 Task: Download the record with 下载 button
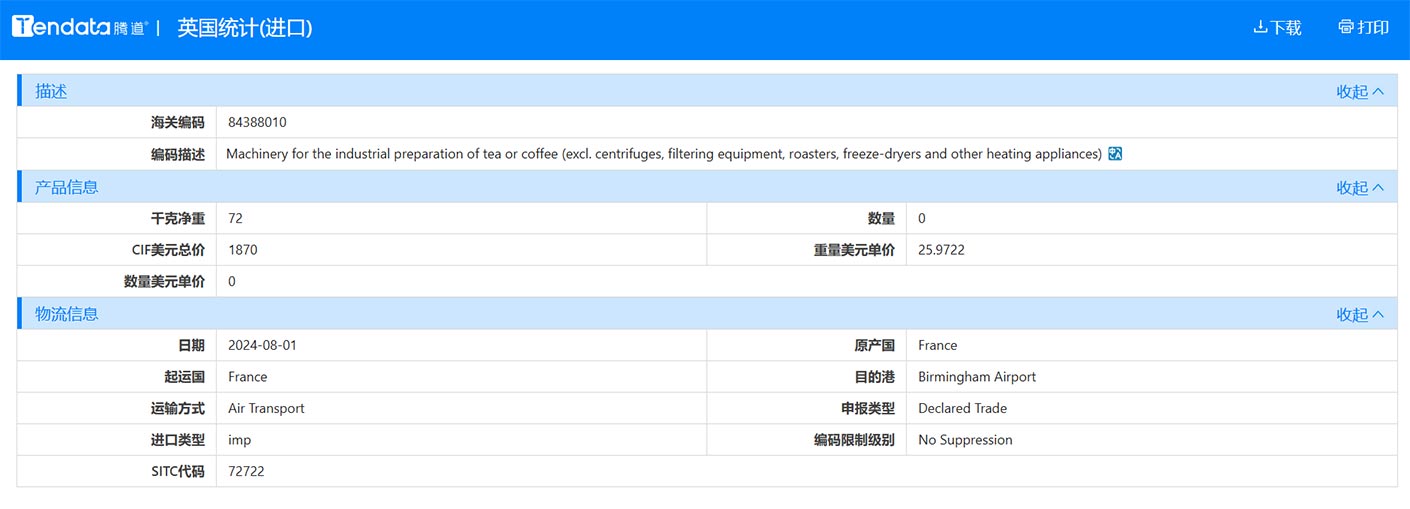click(1277, 28)
